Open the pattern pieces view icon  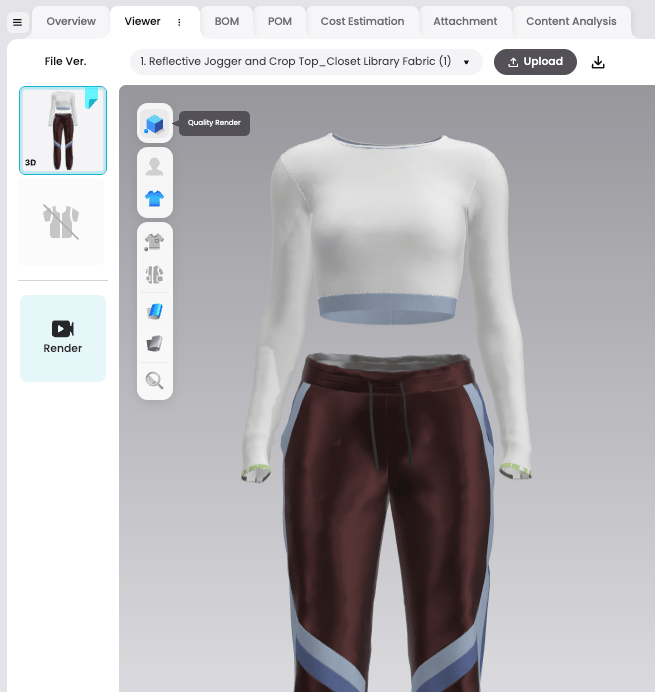point(154,274)
